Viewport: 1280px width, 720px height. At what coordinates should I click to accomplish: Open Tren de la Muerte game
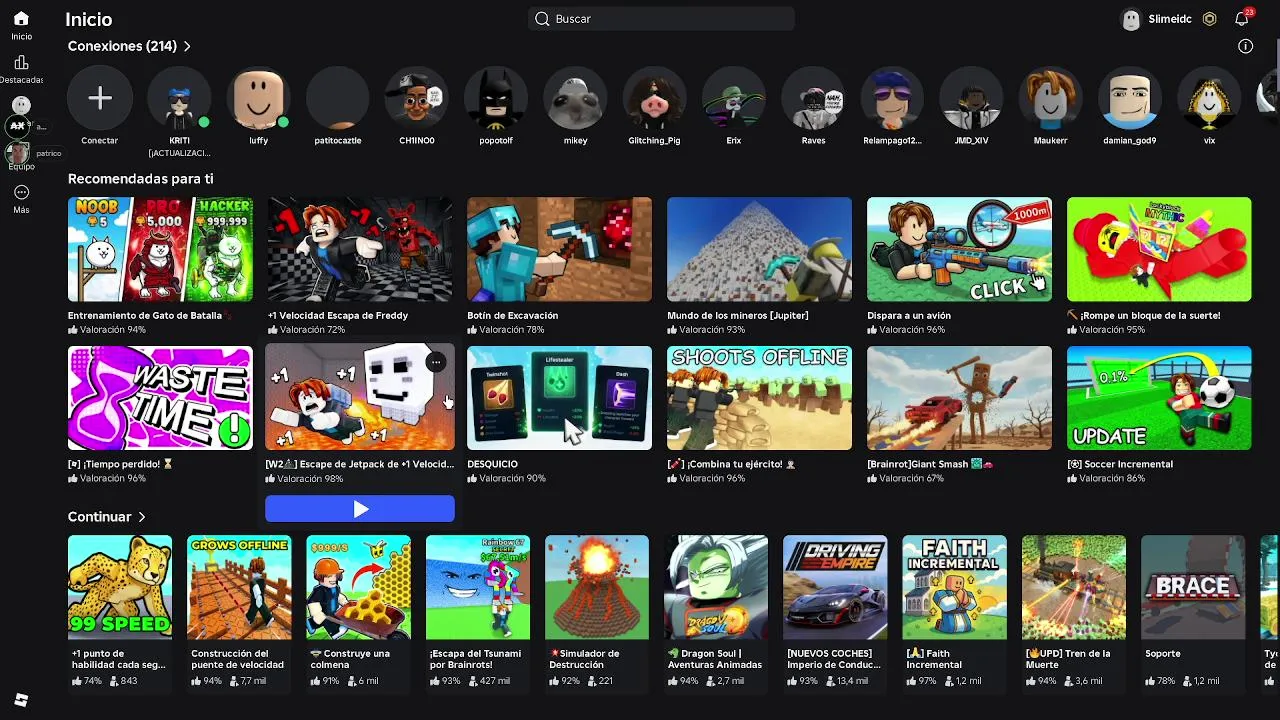1074,587
